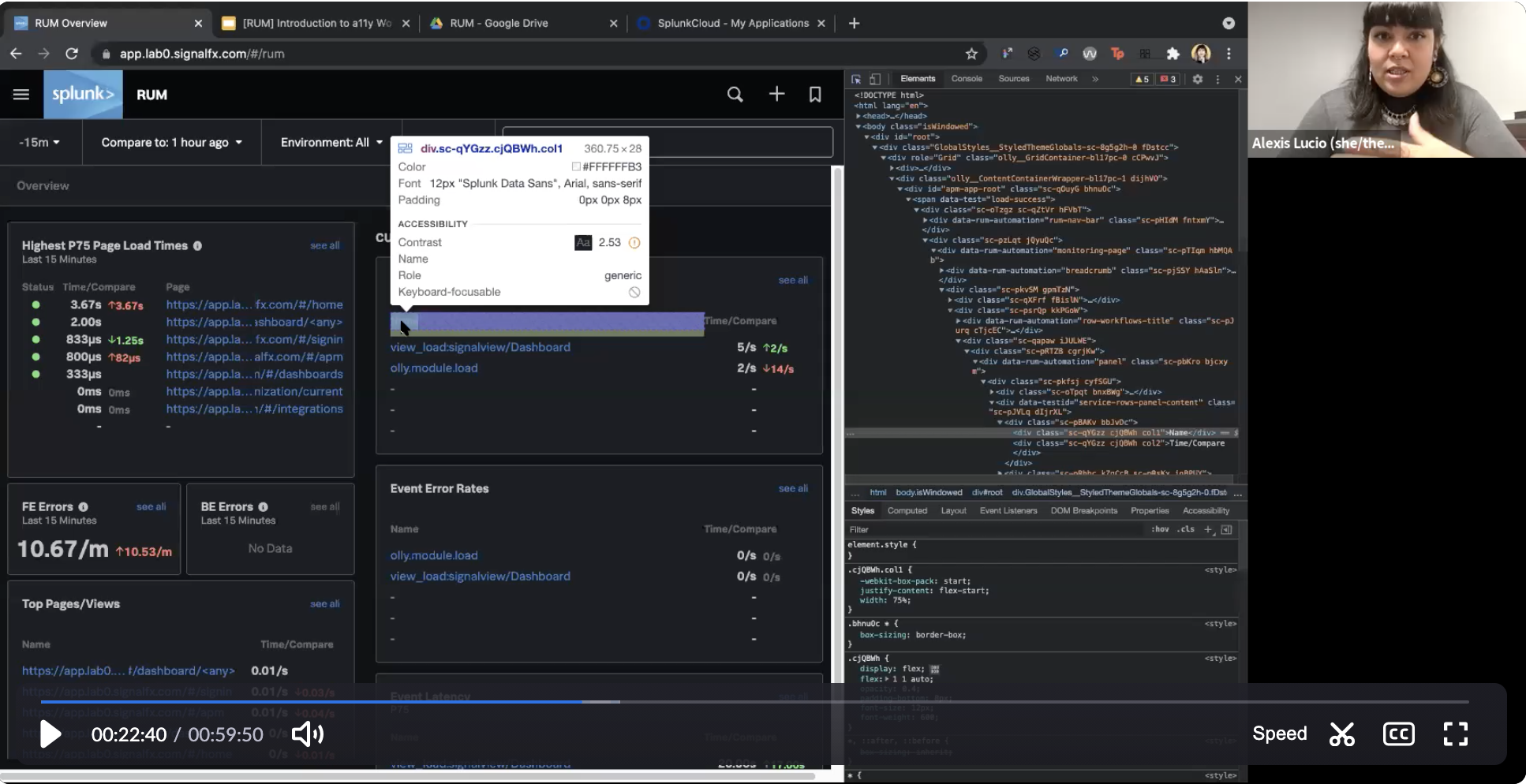Click see all in Highest P75 Page Load Times
This screenshot has width=1526, height=784.
pyautogui.click(x=324, y=245)
